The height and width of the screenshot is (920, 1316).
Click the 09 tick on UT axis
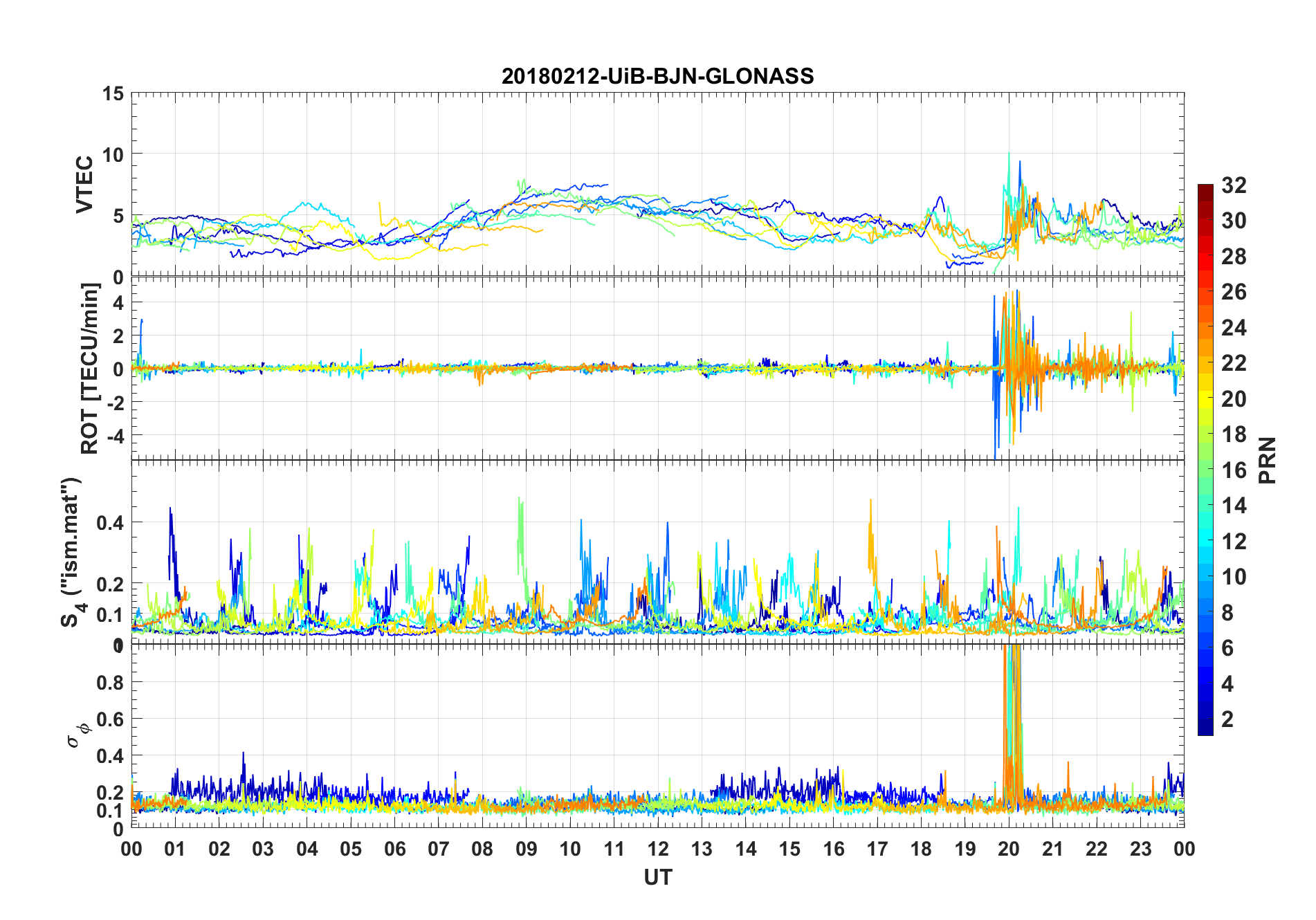[x=527, y=849]
